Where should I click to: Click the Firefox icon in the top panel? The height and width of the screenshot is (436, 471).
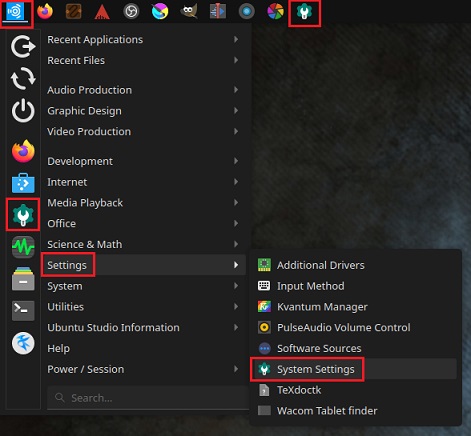coord(45,12)
